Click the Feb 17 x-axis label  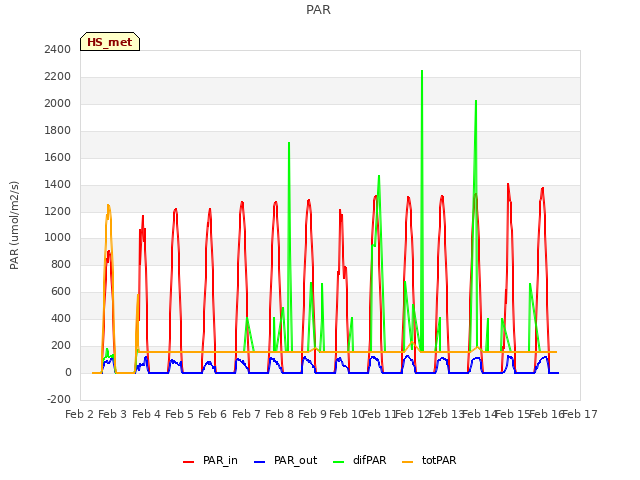pos(580,414)
